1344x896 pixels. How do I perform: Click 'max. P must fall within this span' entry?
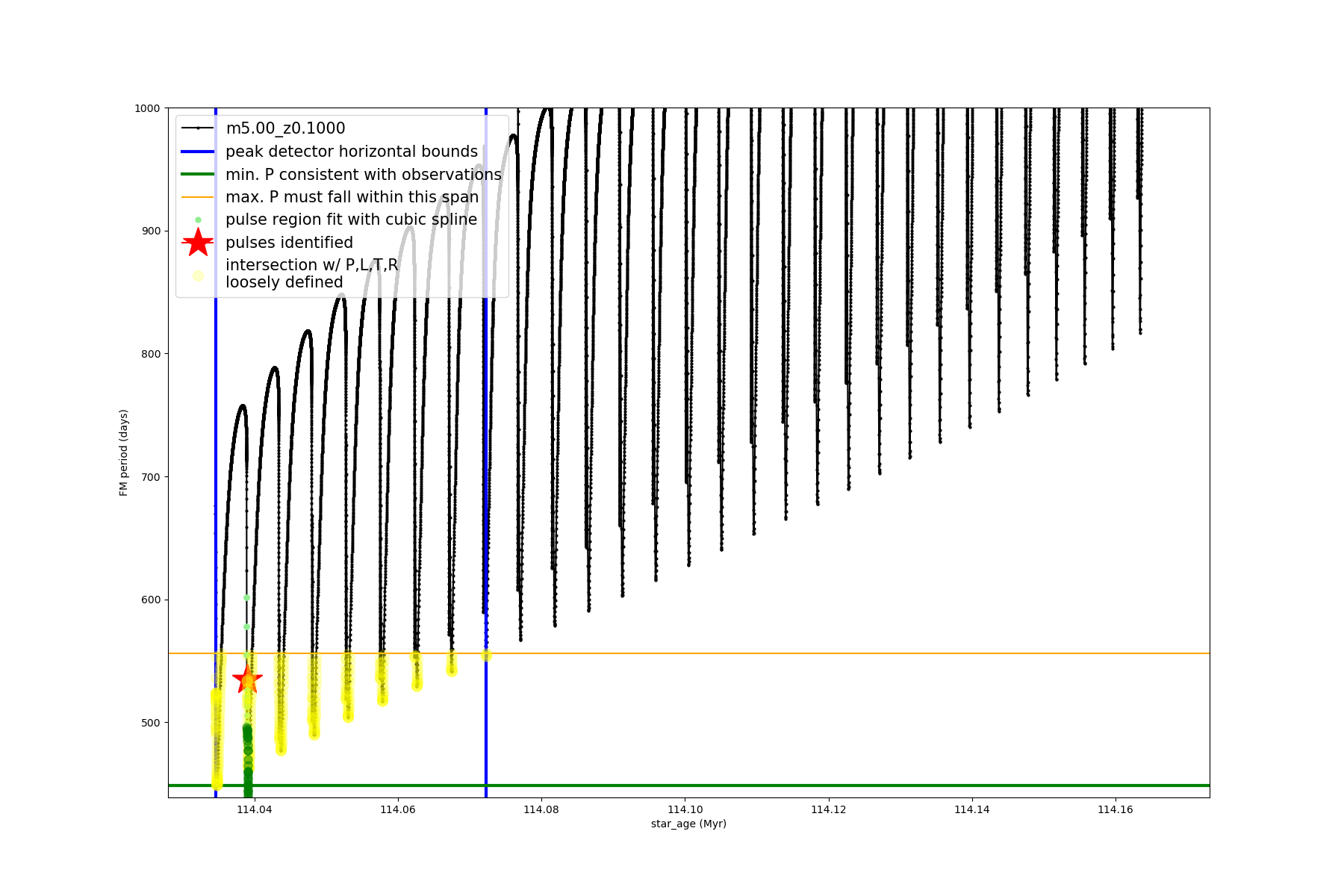click(x=352, y=197)
